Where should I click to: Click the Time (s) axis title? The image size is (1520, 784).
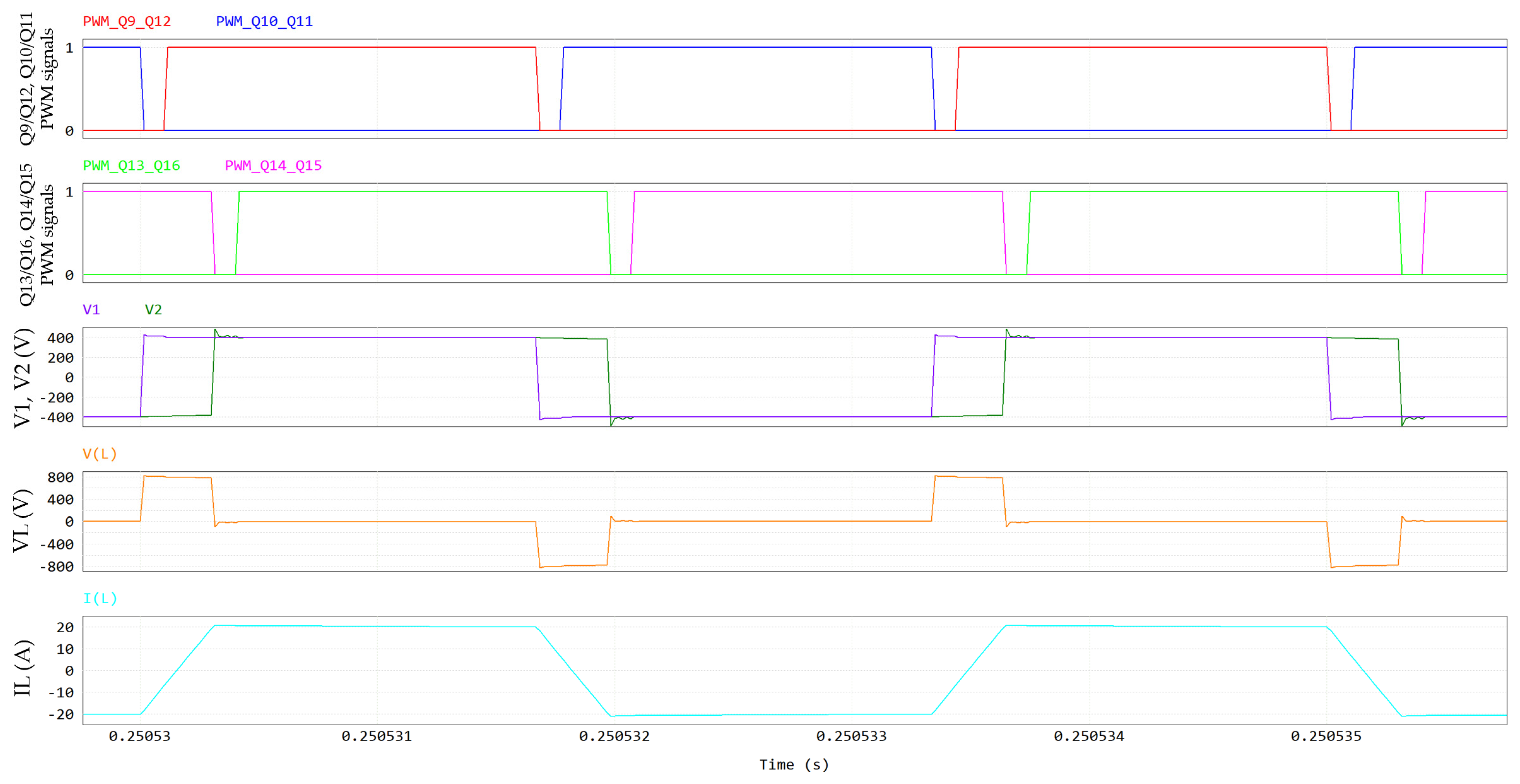(794, 765)
